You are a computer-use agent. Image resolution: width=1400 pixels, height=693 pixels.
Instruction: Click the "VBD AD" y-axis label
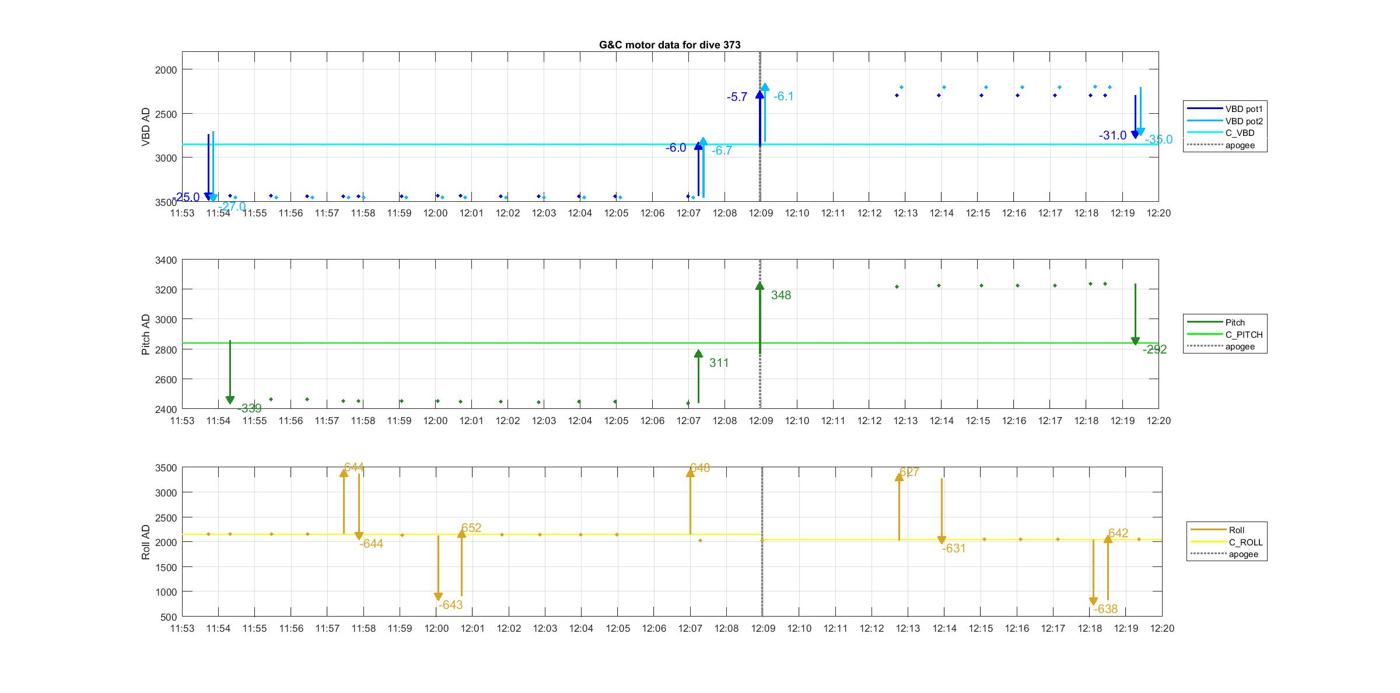coord(146,127)
